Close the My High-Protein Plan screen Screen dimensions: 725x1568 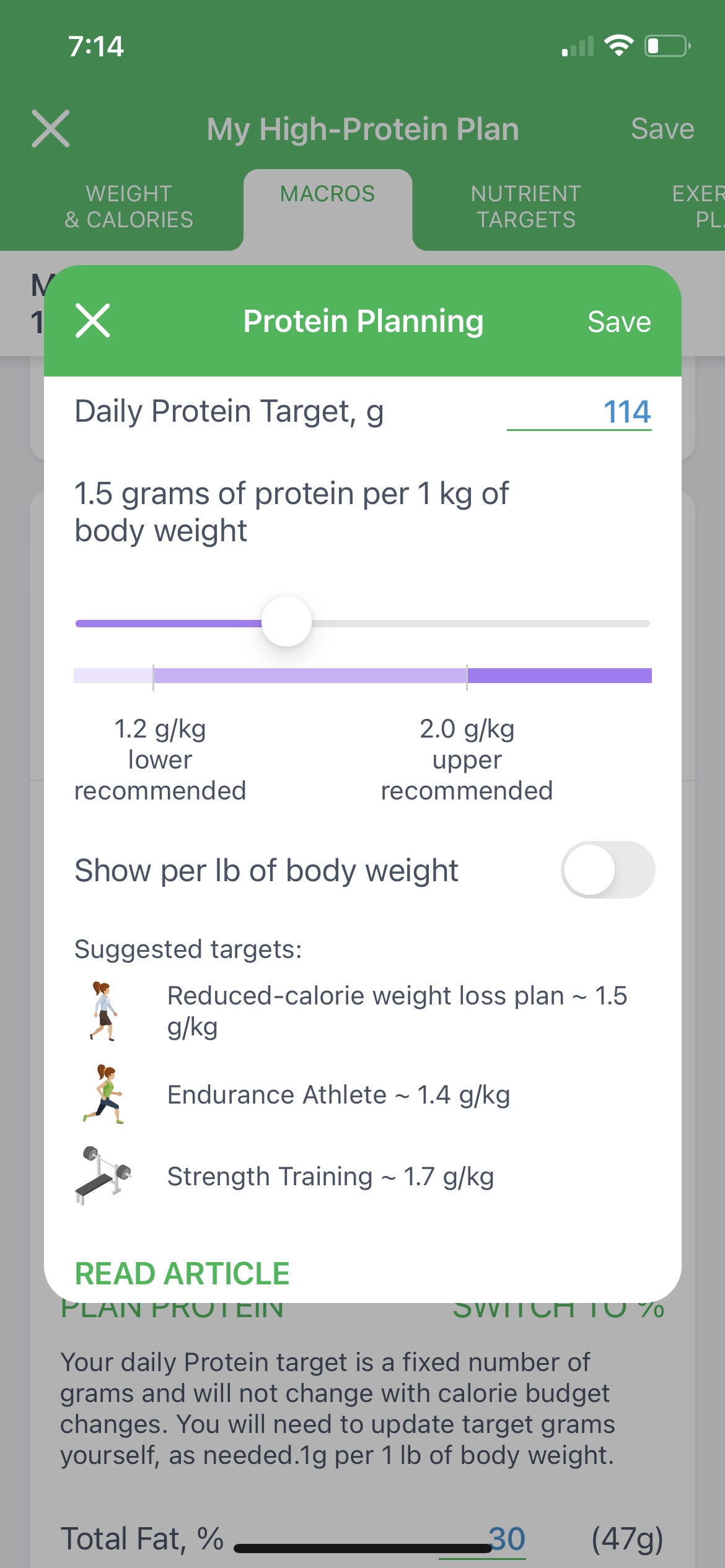[51, 129]
